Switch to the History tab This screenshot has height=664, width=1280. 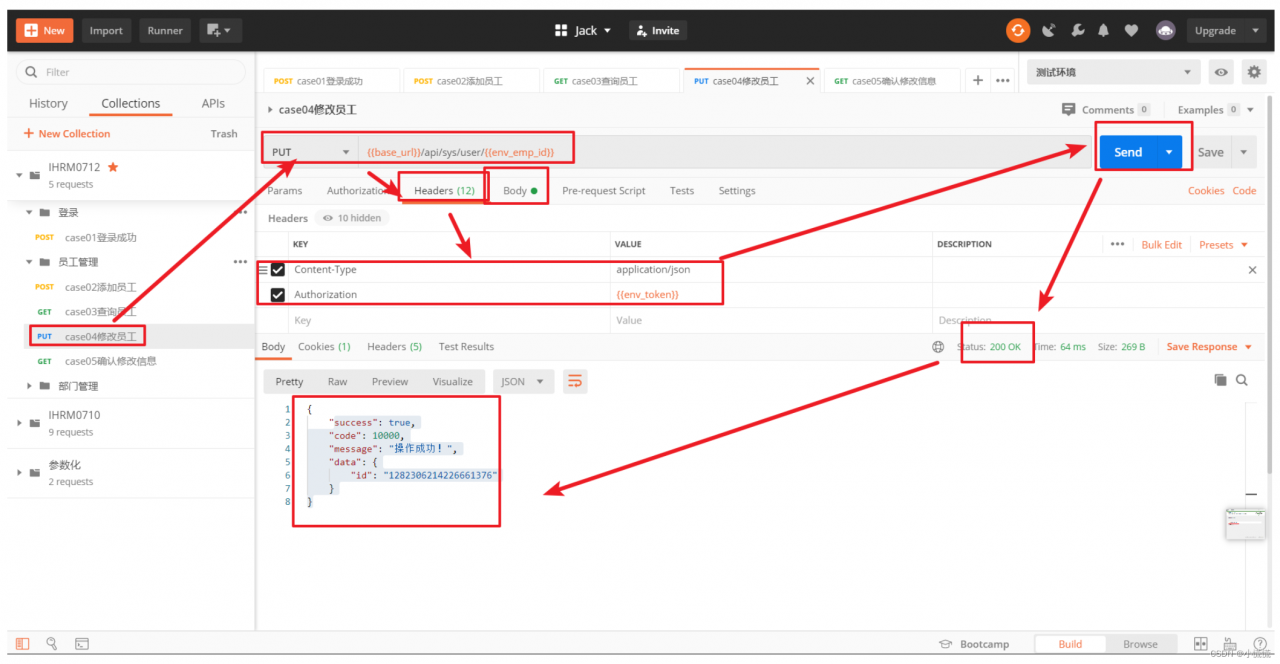pos(48,103)
